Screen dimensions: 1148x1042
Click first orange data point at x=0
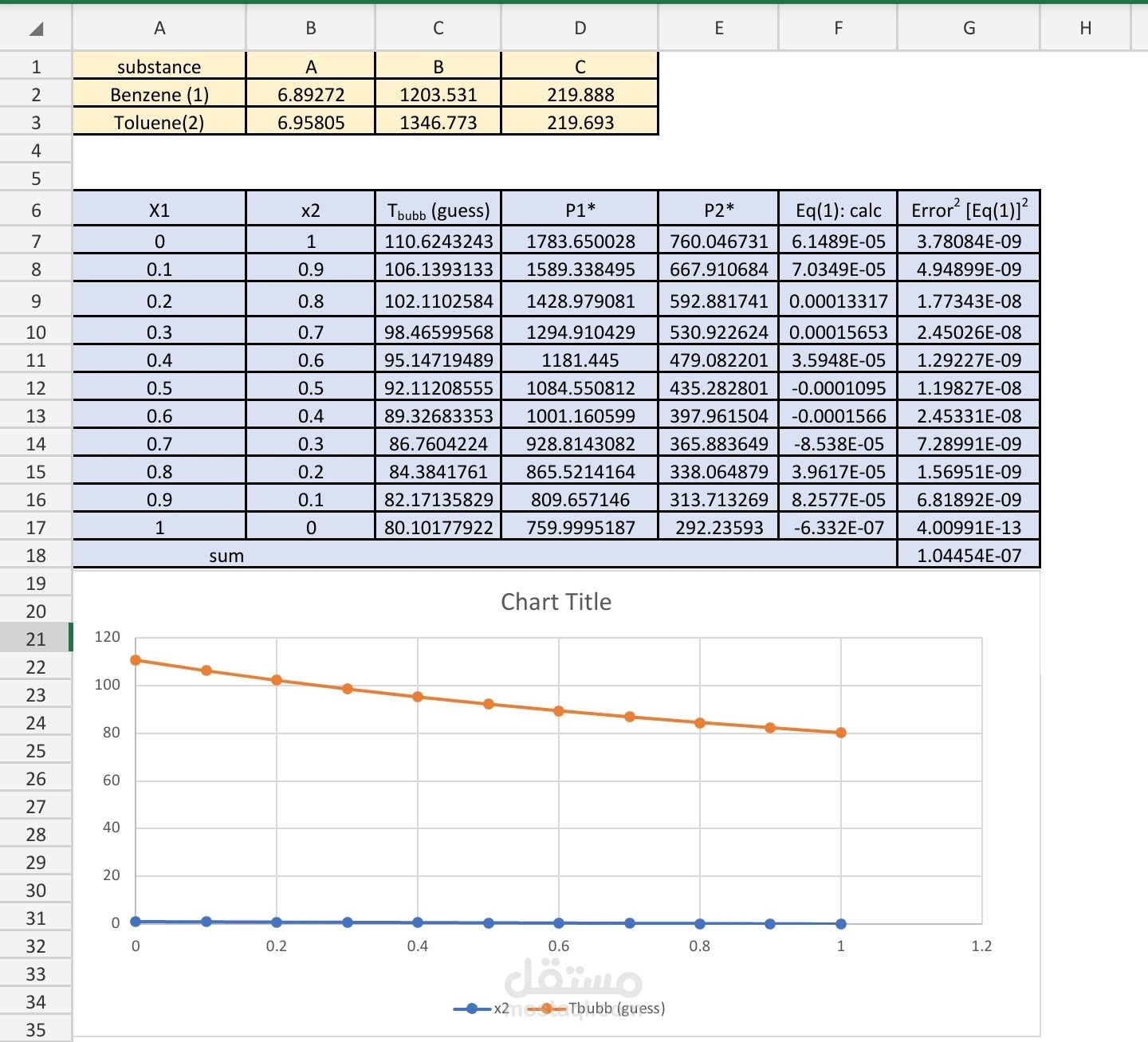(136, 660)
